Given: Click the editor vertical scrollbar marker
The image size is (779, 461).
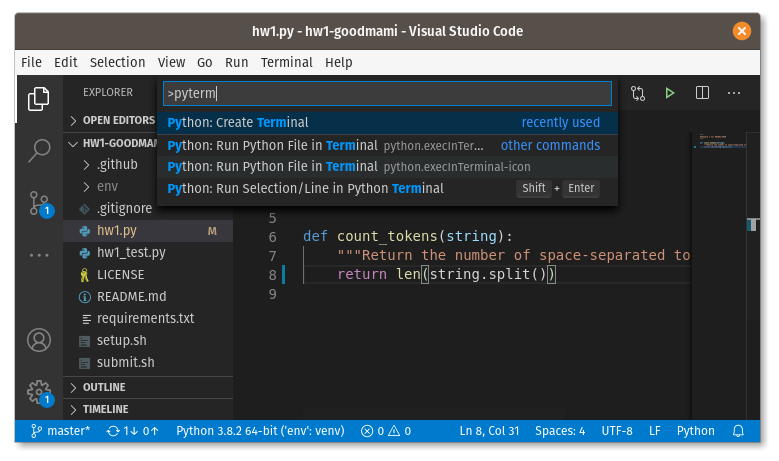Looking at the screenshot, I should (753, 225).
